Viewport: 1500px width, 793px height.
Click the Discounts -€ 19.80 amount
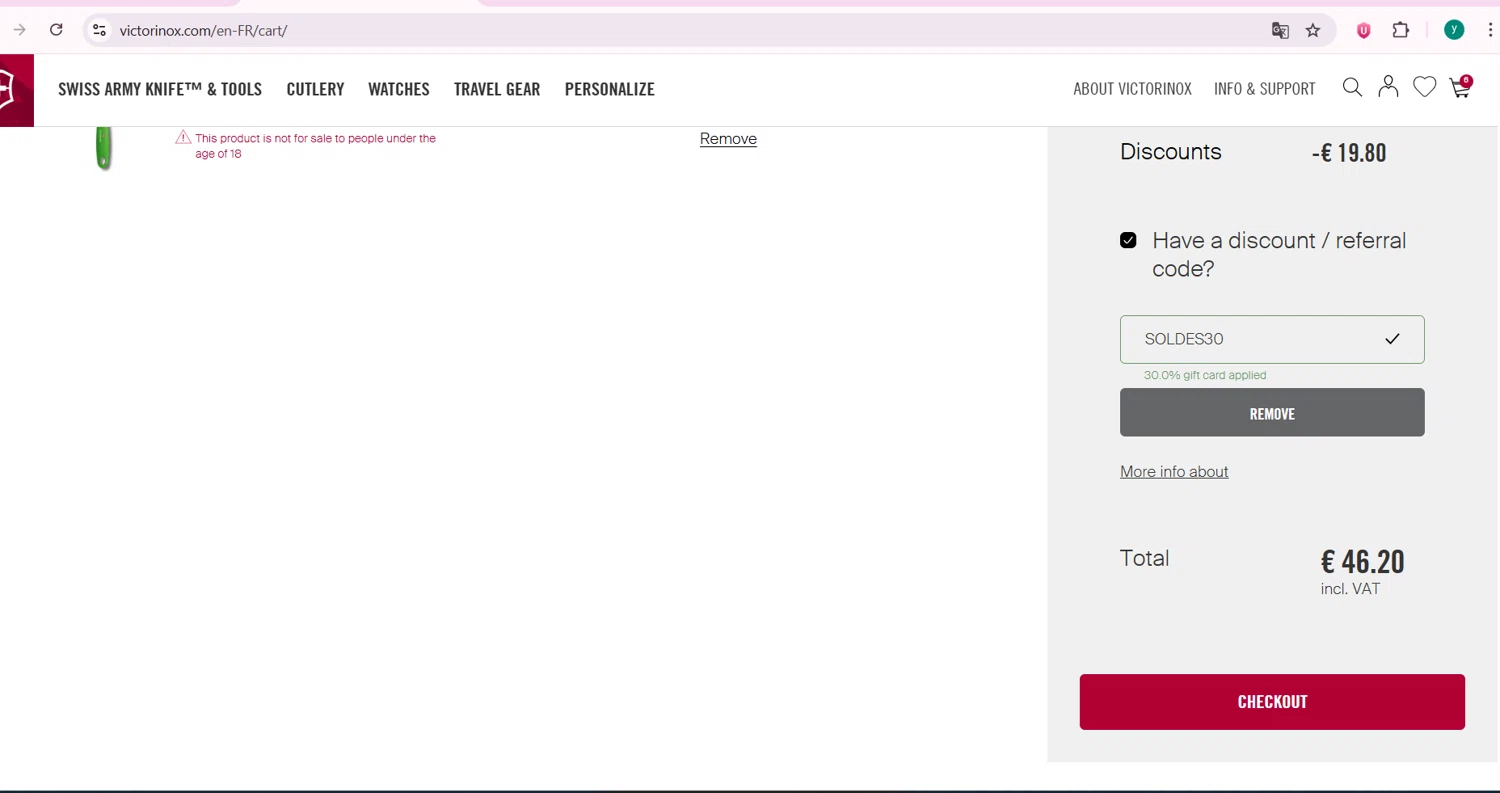tap(1349, 153)
